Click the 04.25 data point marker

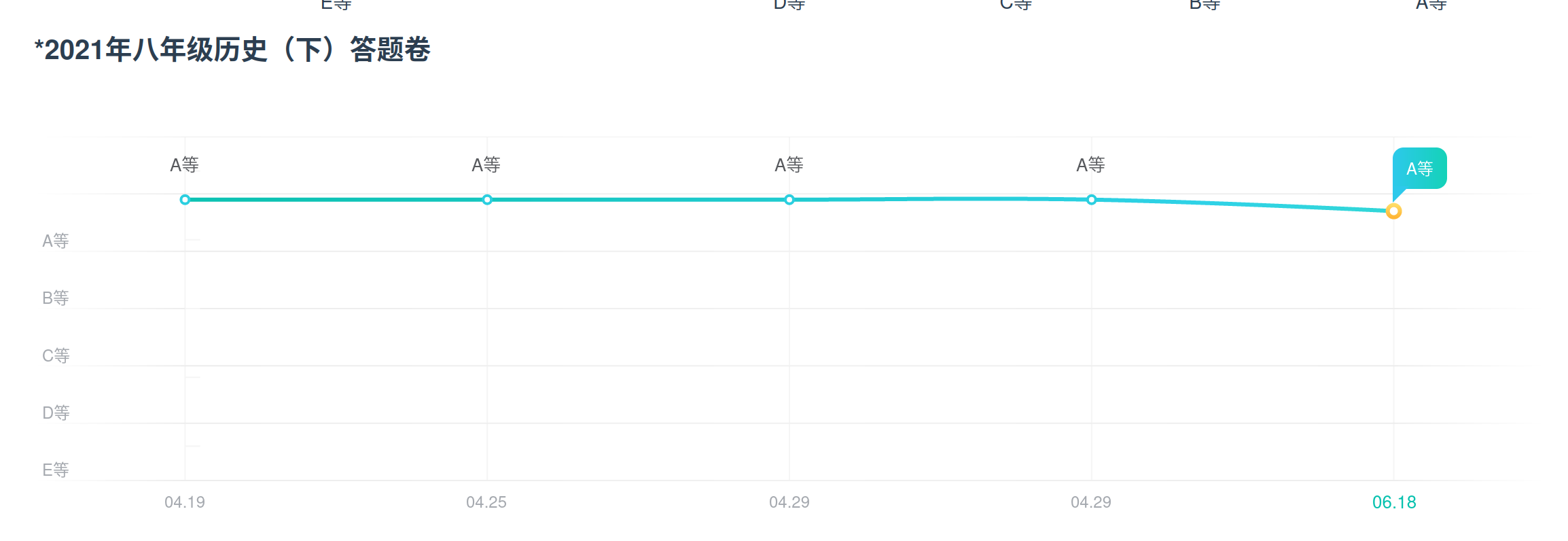pyautogui.click(x=487, y=200)
